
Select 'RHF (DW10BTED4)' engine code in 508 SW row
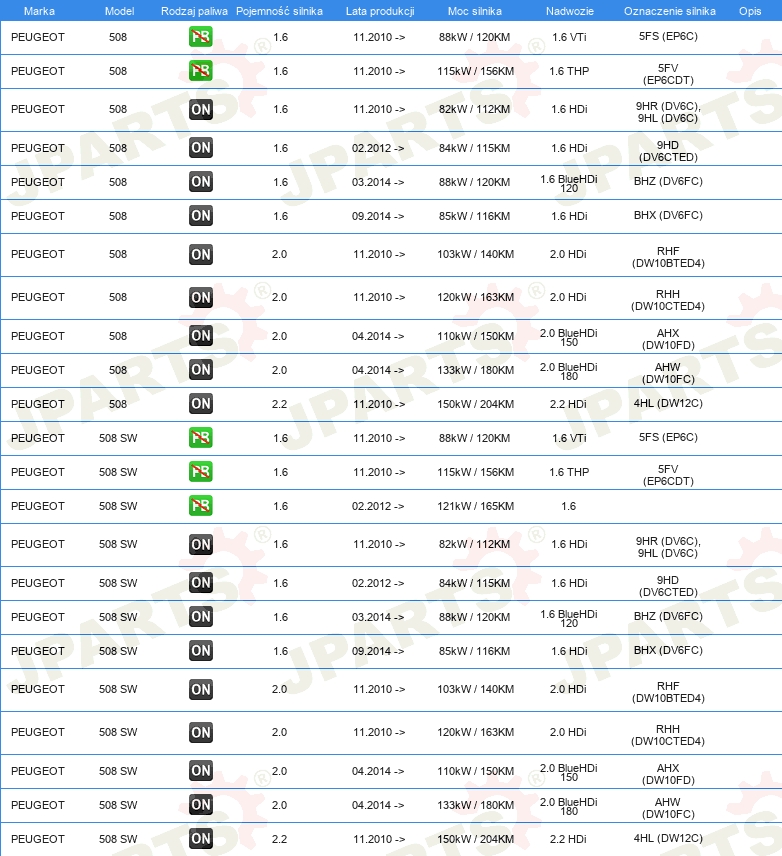(668, 692)
